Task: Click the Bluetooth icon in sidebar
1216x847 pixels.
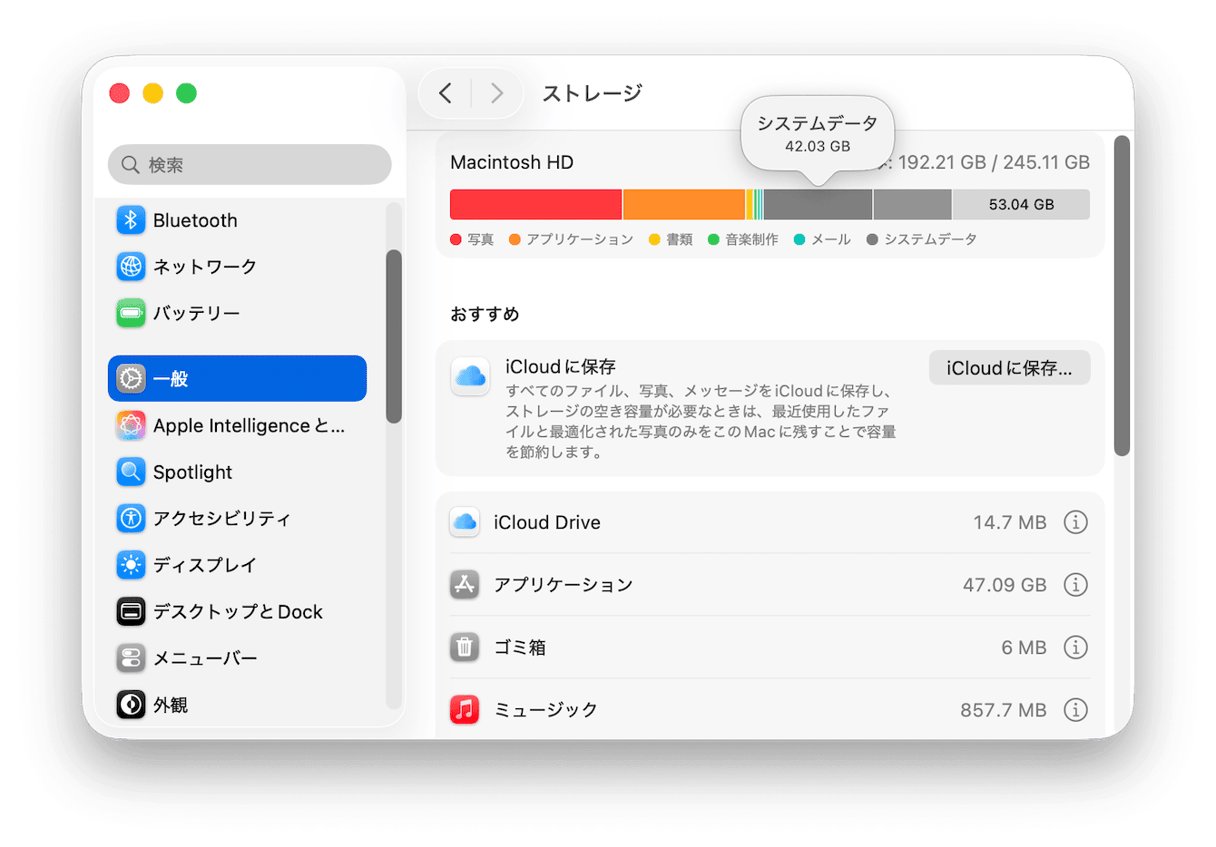Action: (x=130, y=220)
